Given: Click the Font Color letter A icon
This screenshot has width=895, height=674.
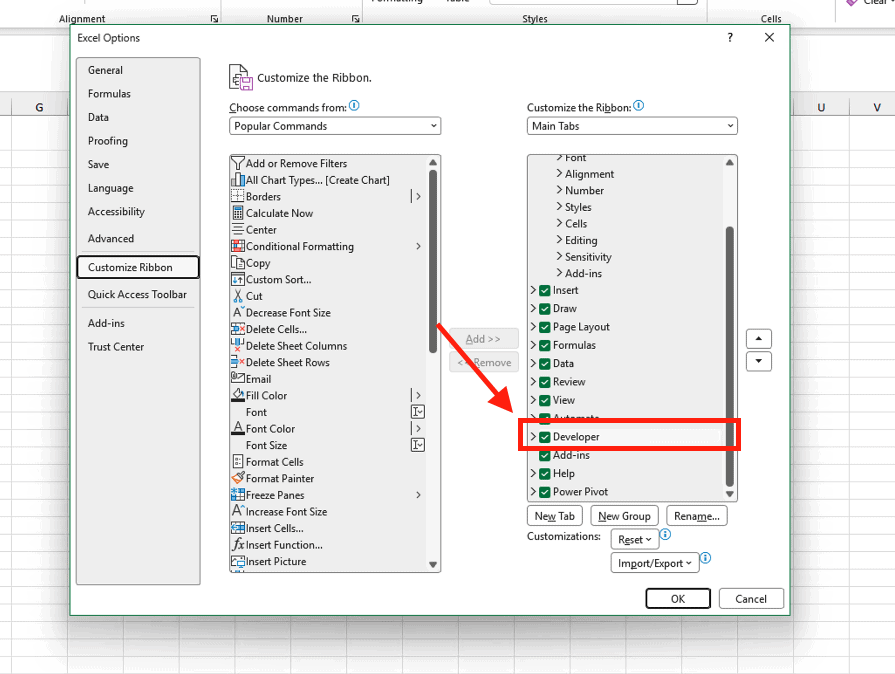Looking at the screenshot, I should tap(238, 428).
